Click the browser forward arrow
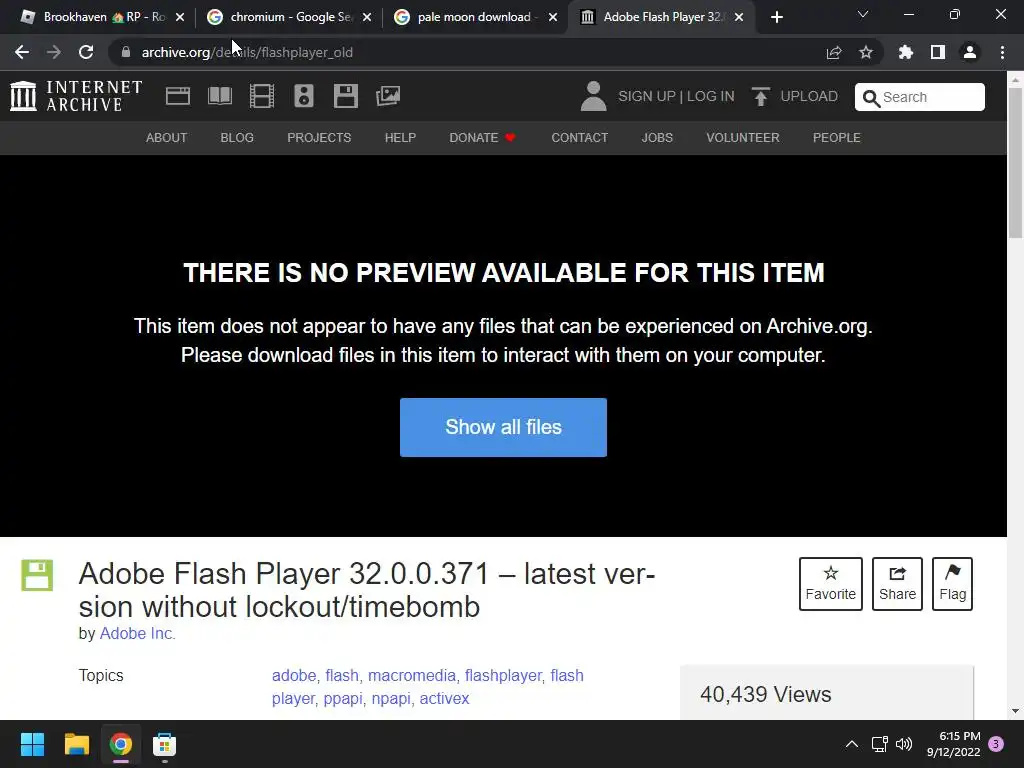Screen dimensions: 1024x768 pyautogui.click(x=54, y=52)
